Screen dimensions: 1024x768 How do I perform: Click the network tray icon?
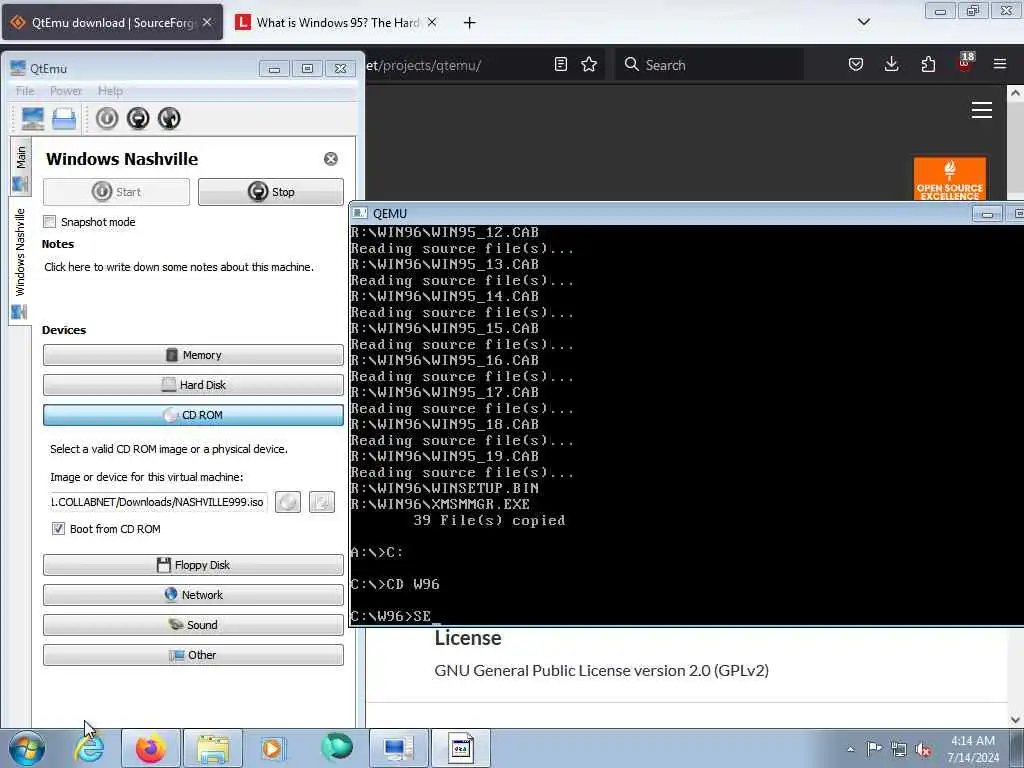[899, 749]
